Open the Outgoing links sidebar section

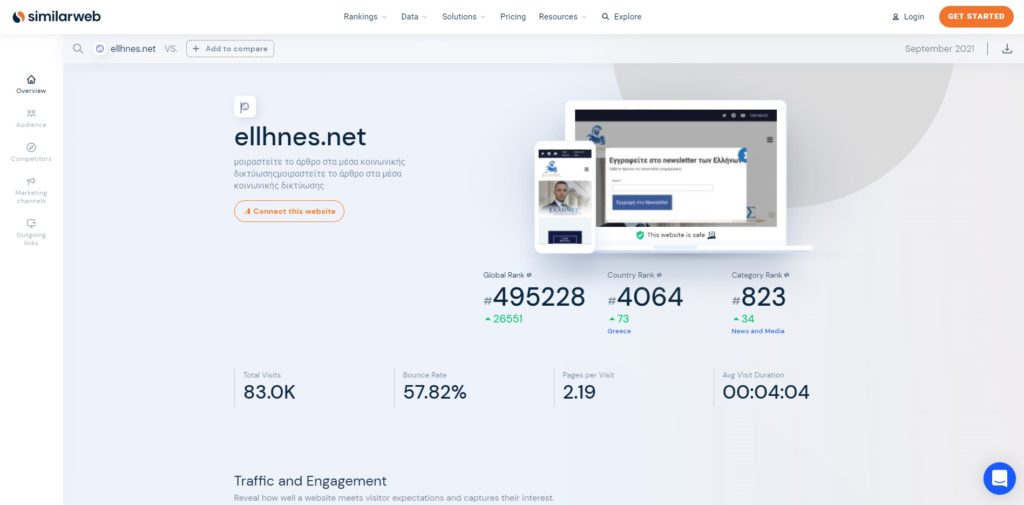click(31, 232)
